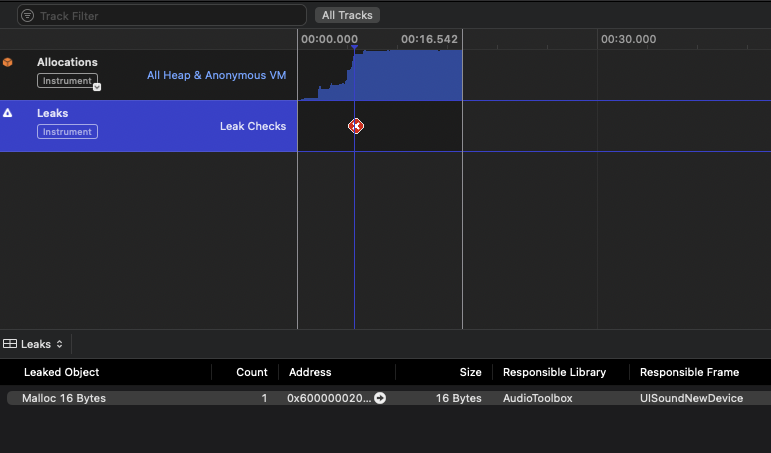Click 00:16.542 time label on ruler

429,39
